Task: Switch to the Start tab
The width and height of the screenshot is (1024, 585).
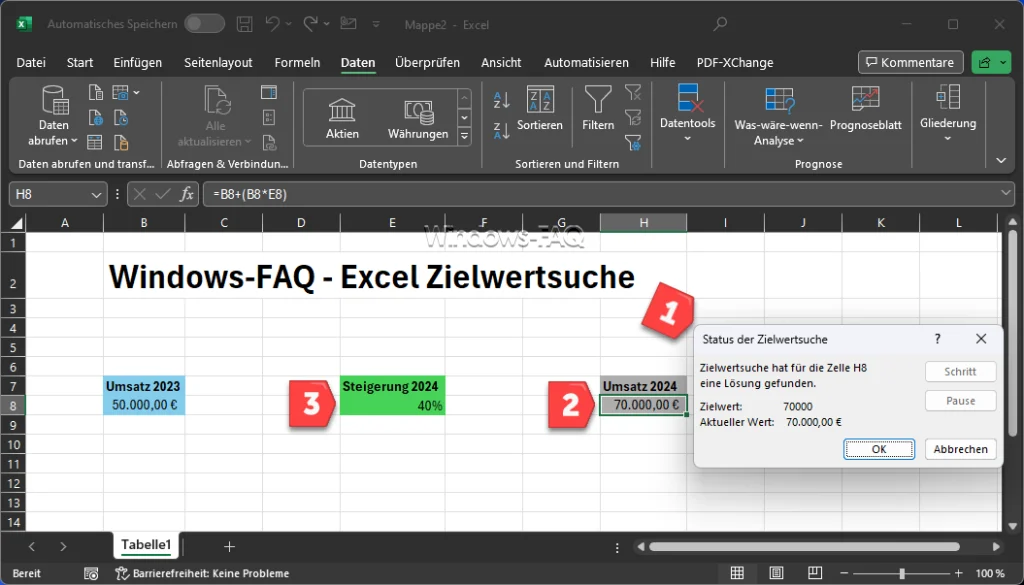Action: click(80, 63)
